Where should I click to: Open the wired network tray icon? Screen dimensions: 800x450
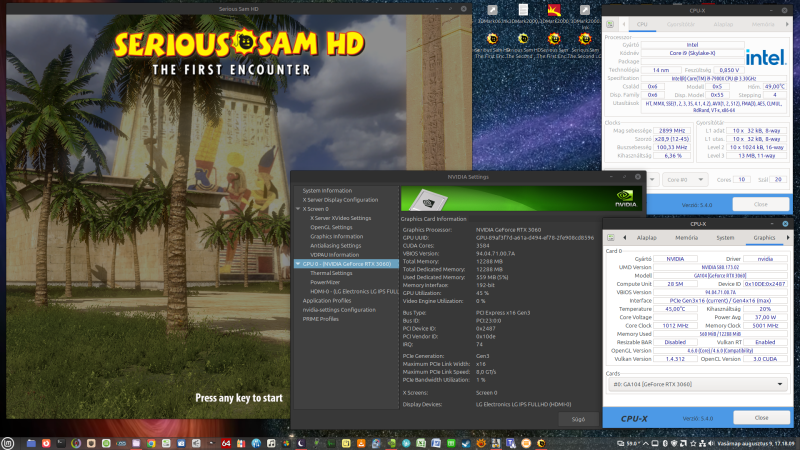[703, 443]
